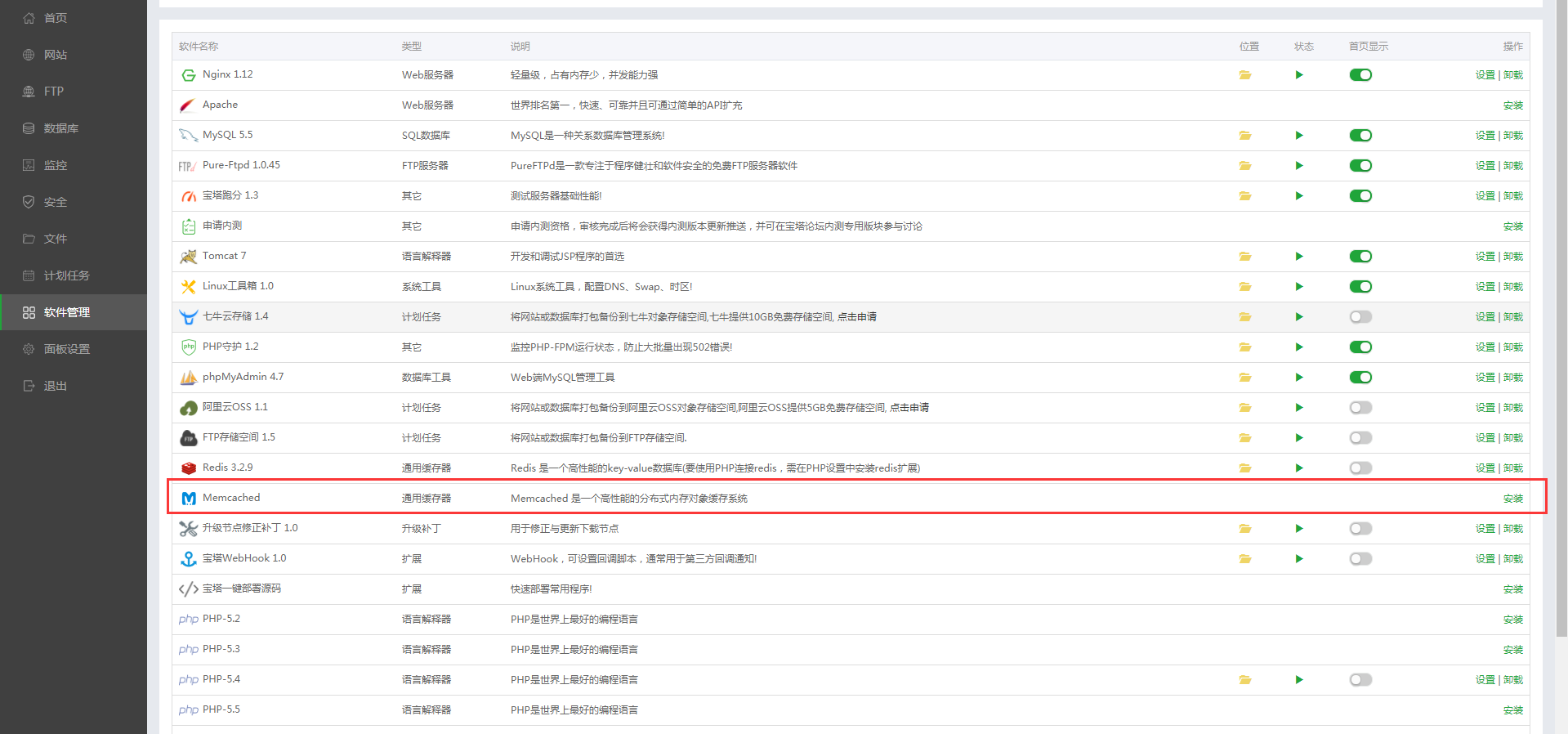Click 卸载 link for MySQL 5.5

tap(1512, 136)
